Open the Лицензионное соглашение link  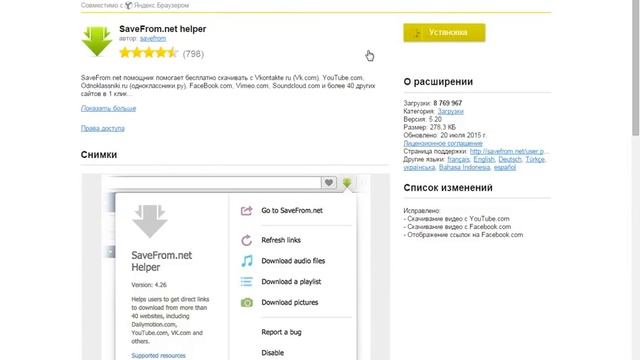click(x=443, y=143)
